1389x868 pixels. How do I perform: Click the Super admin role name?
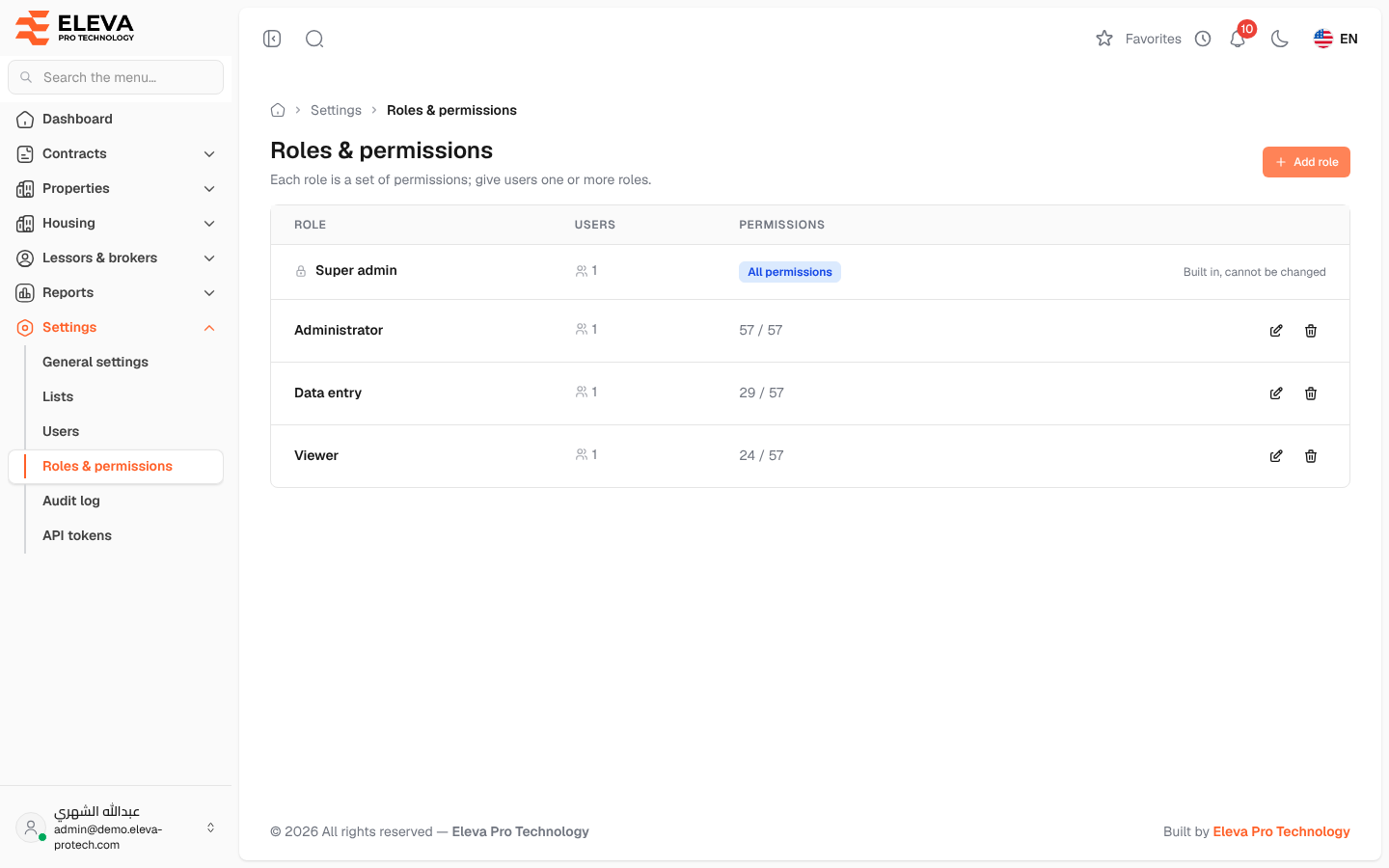click(x=356, y=270)
